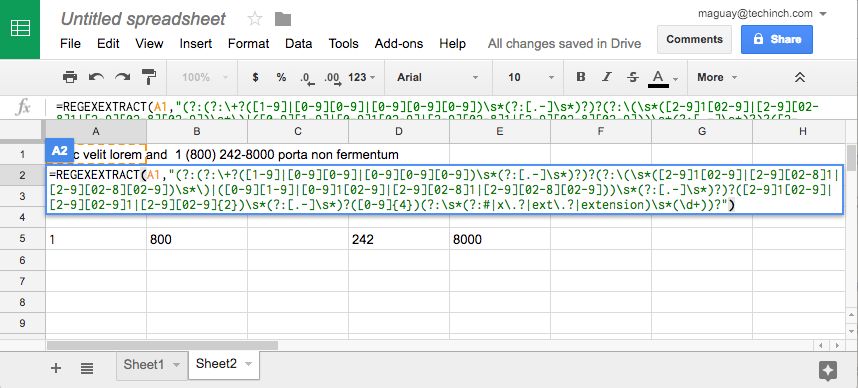Select the cell containing 800
Screen dimensions: 858x388
point(197,239)
